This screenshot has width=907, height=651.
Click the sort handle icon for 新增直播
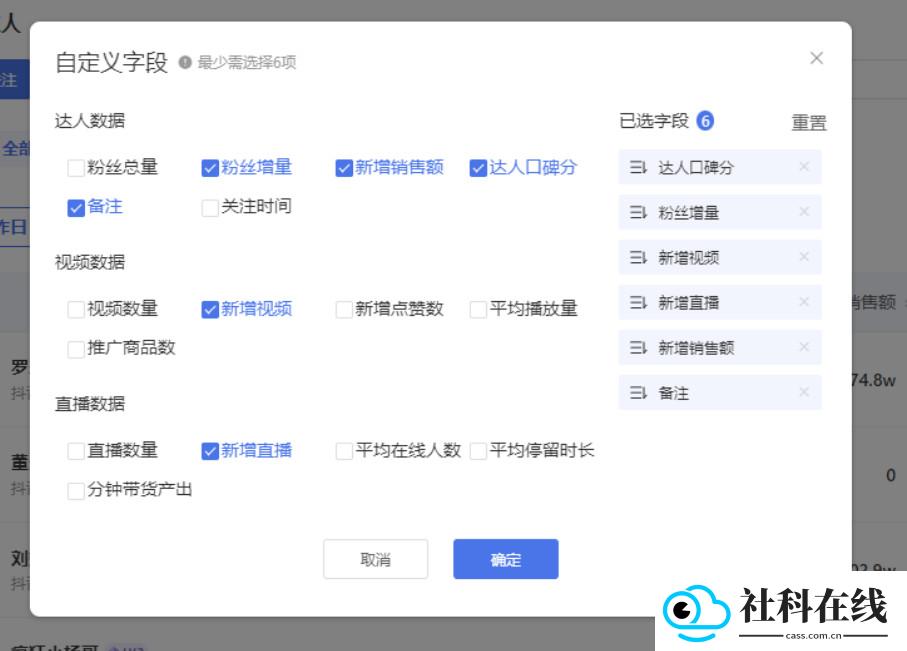point(638,303)
